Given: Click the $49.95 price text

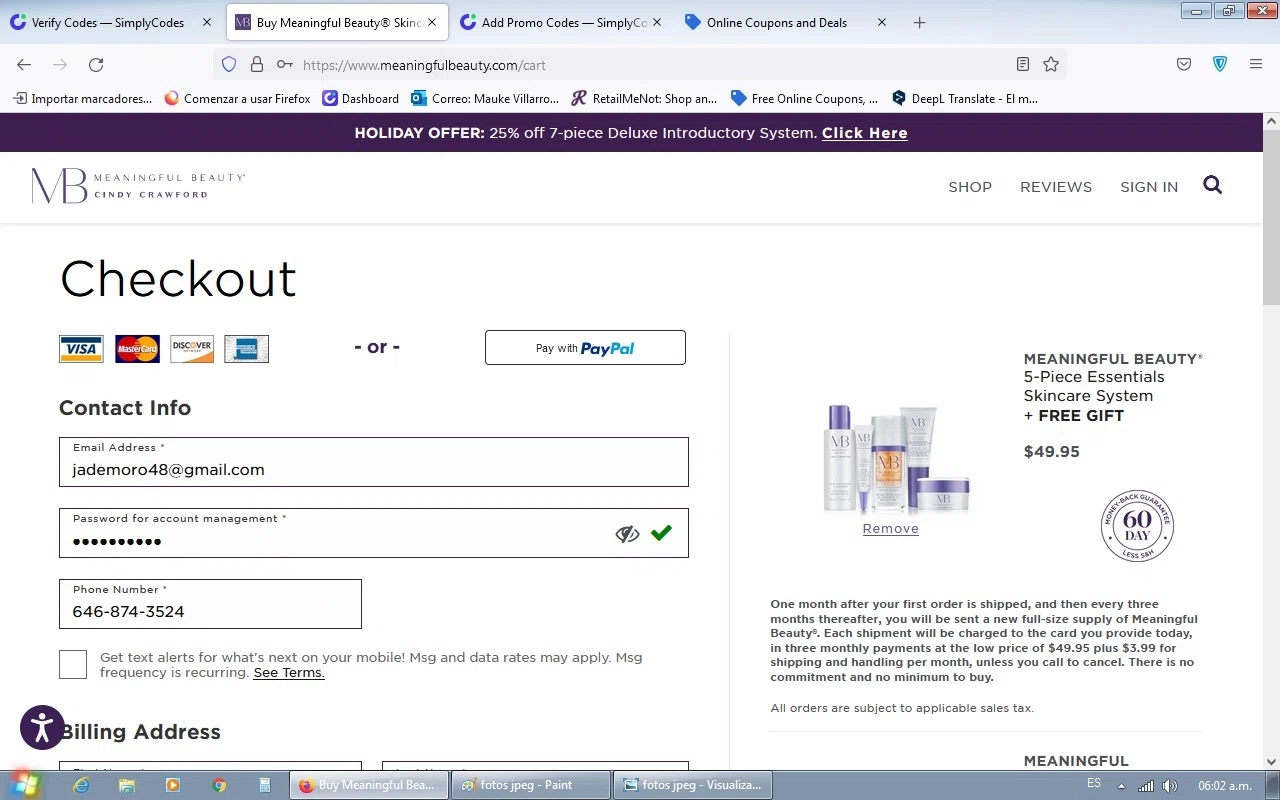Looking at the screenshot, I should [1052, 452].
